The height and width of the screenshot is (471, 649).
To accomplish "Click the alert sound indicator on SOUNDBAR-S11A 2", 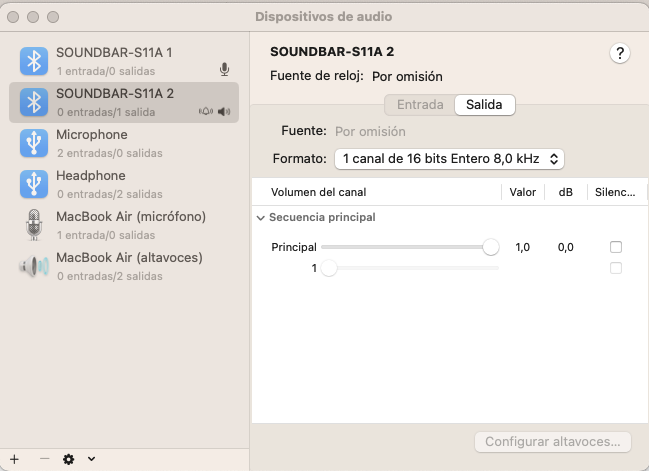I will (206, 111).
